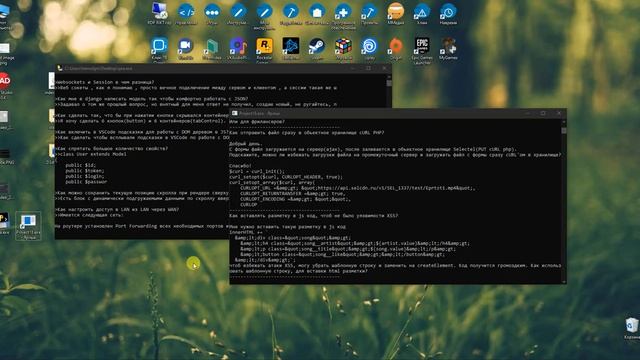Click the scrollbar thumb in the front console
The height and width of the screenshot is (360, 640).
[x=564, y=131]
